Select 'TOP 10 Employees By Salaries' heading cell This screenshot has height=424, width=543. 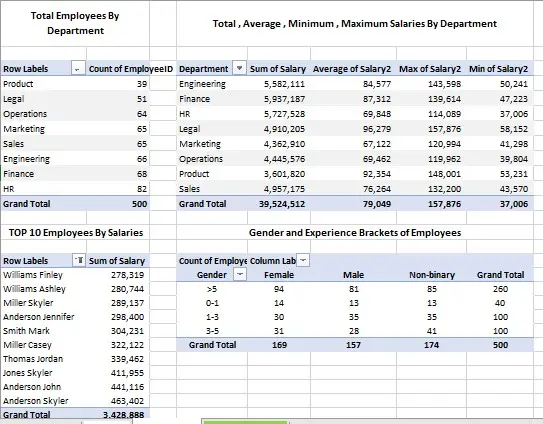coord(75,232)
